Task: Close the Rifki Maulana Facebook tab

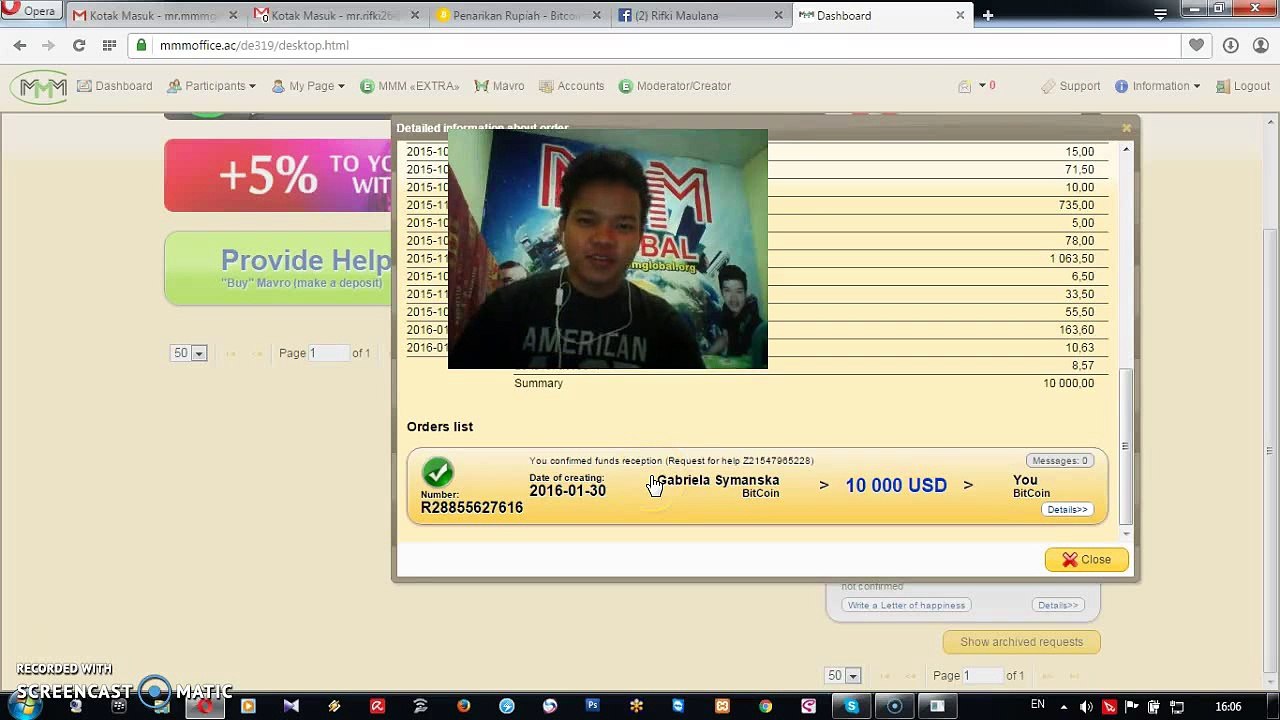Action: click(779, 15)
